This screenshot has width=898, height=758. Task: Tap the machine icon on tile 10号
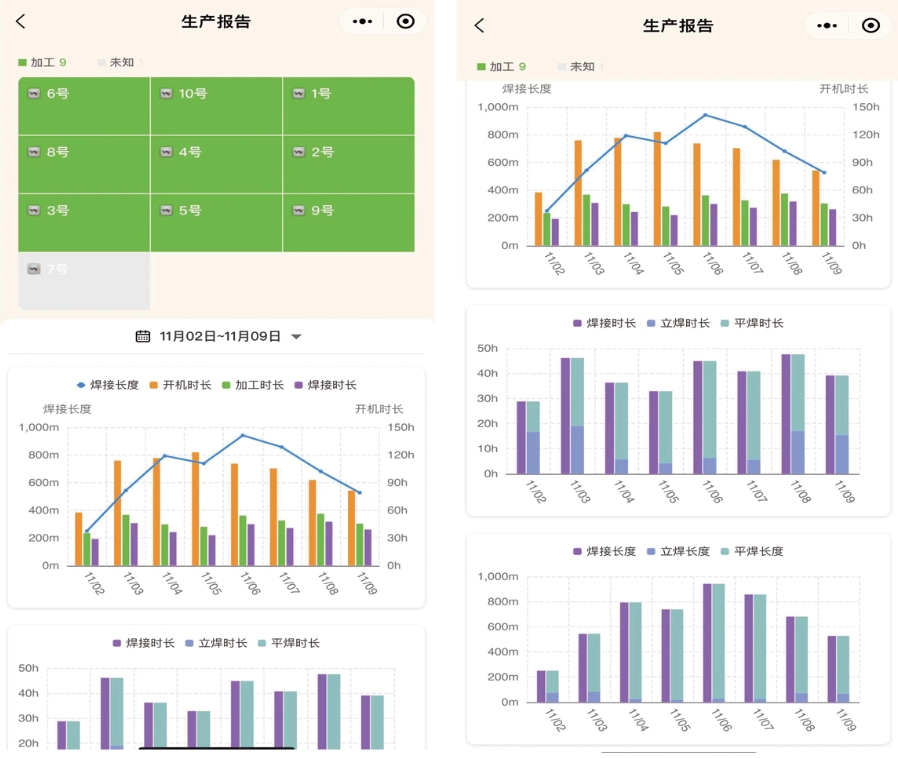165,93
